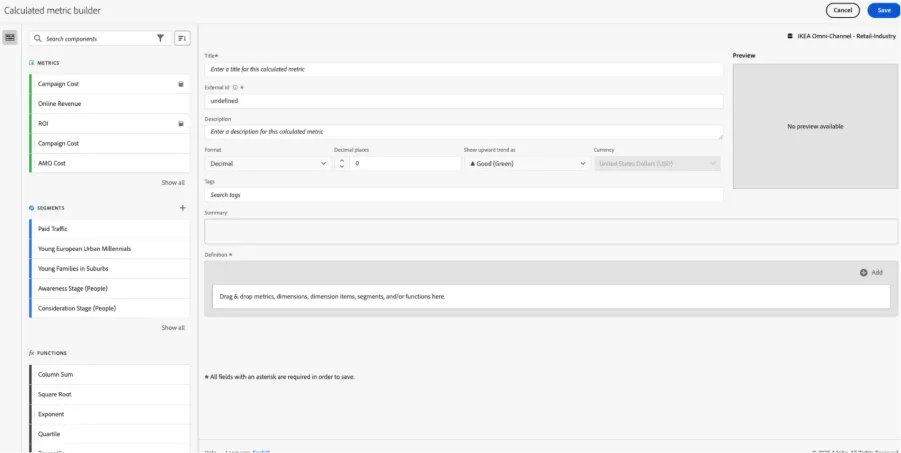Image resolution: width=901 pixels, height=453 pixels.
Task: Click the green Metrics section icon
Action: click(x=32, y=63)
